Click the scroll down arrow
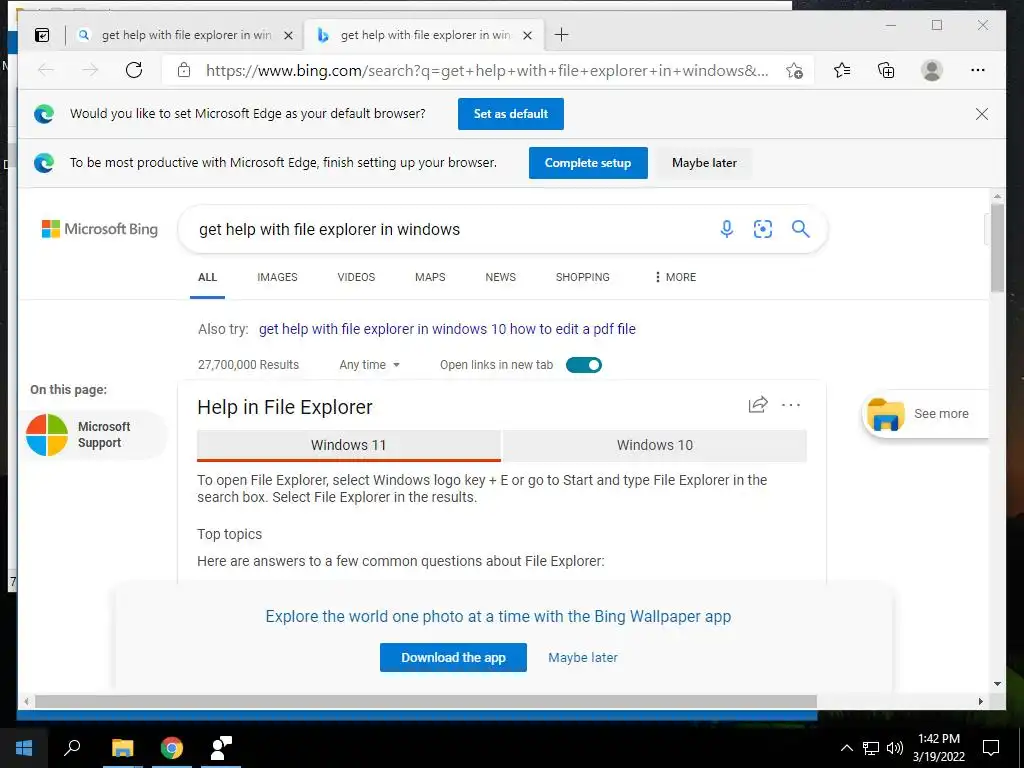Viewport: 1024px width, 768px height. [x=997, y=684]
